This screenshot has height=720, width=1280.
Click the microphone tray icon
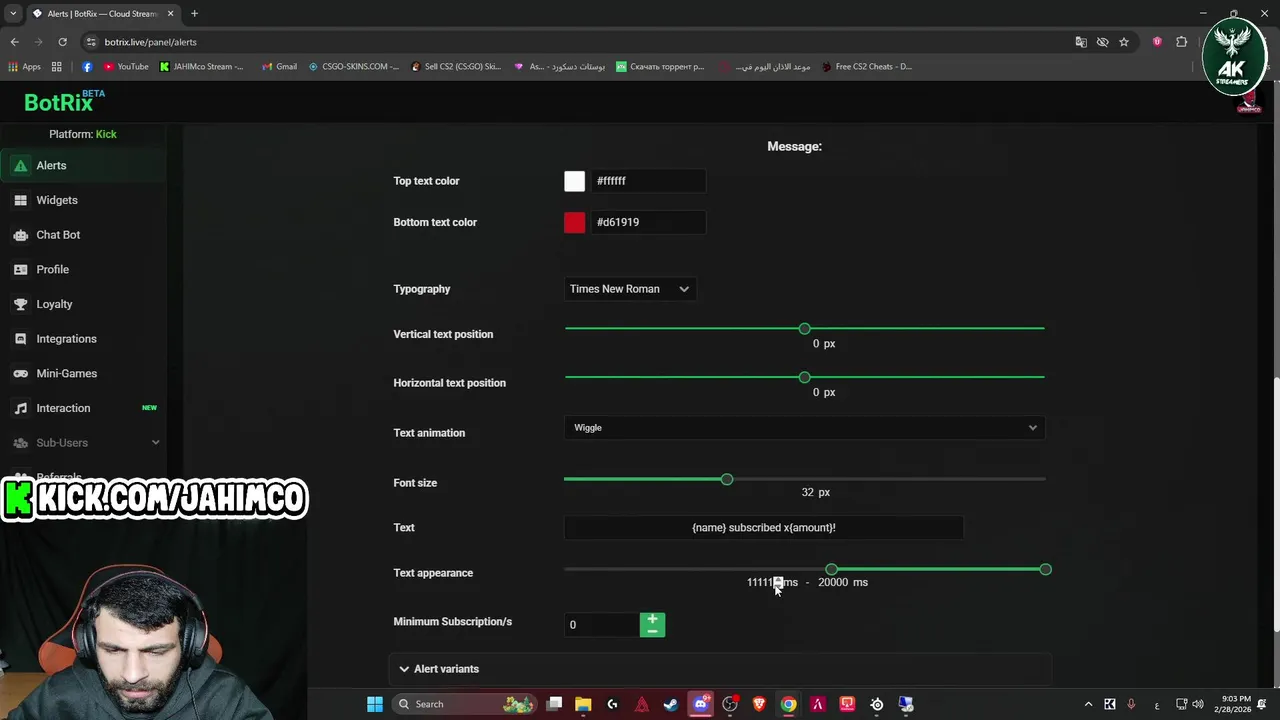tap(1131, 704)
